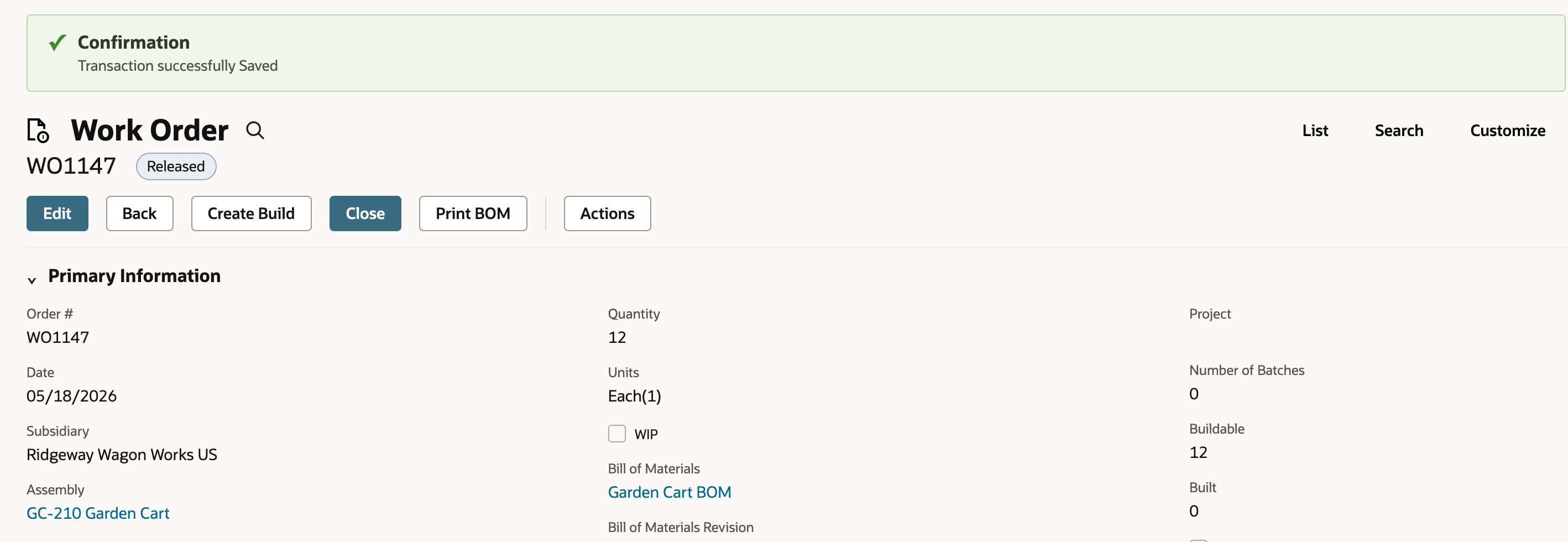Viewport: 1568px width, 542px height.
Task: Click the Confirmation heading text
Action: tap(134, 43)
